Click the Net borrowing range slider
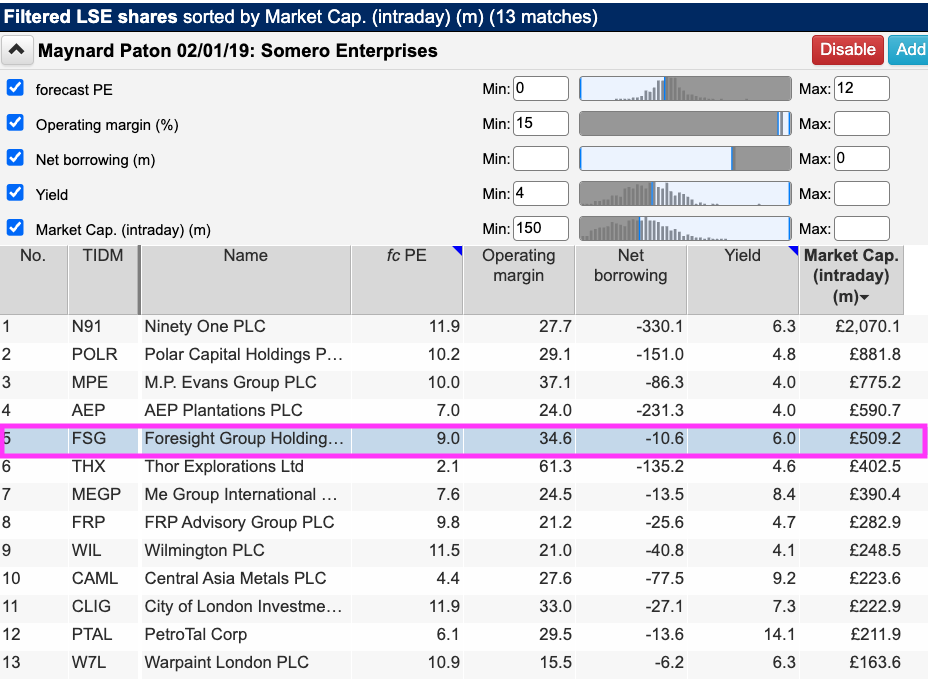 685,159
